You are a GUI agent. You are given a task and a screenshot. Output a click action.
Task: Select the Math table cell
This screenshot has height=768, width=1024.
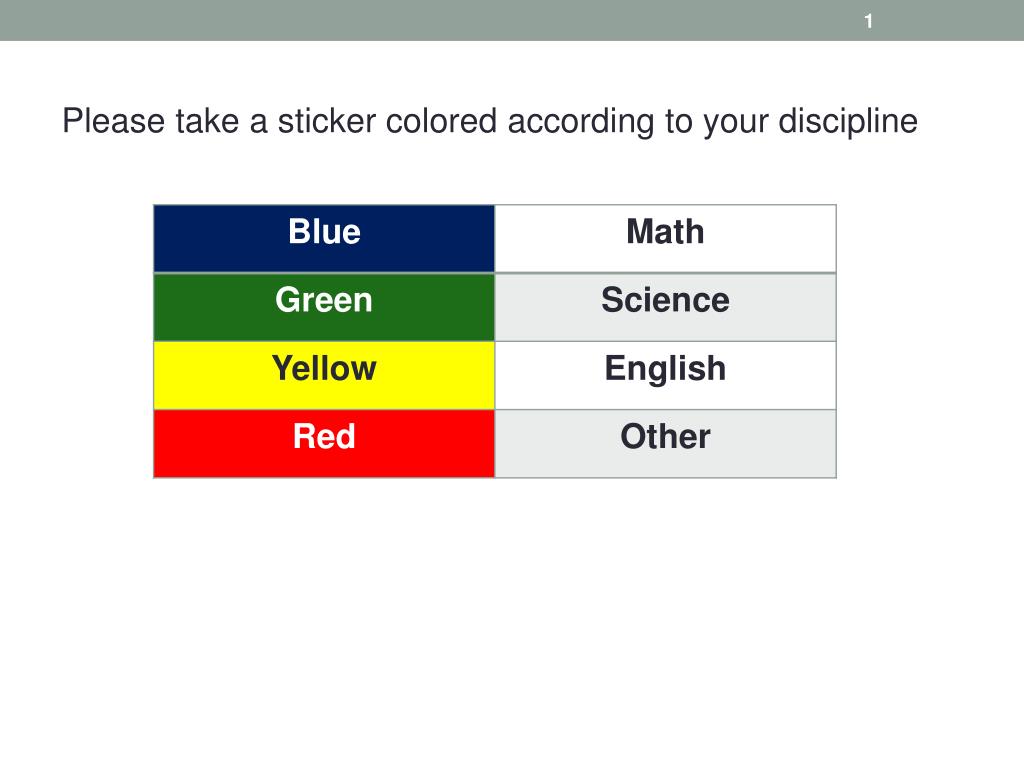point(665,238)
